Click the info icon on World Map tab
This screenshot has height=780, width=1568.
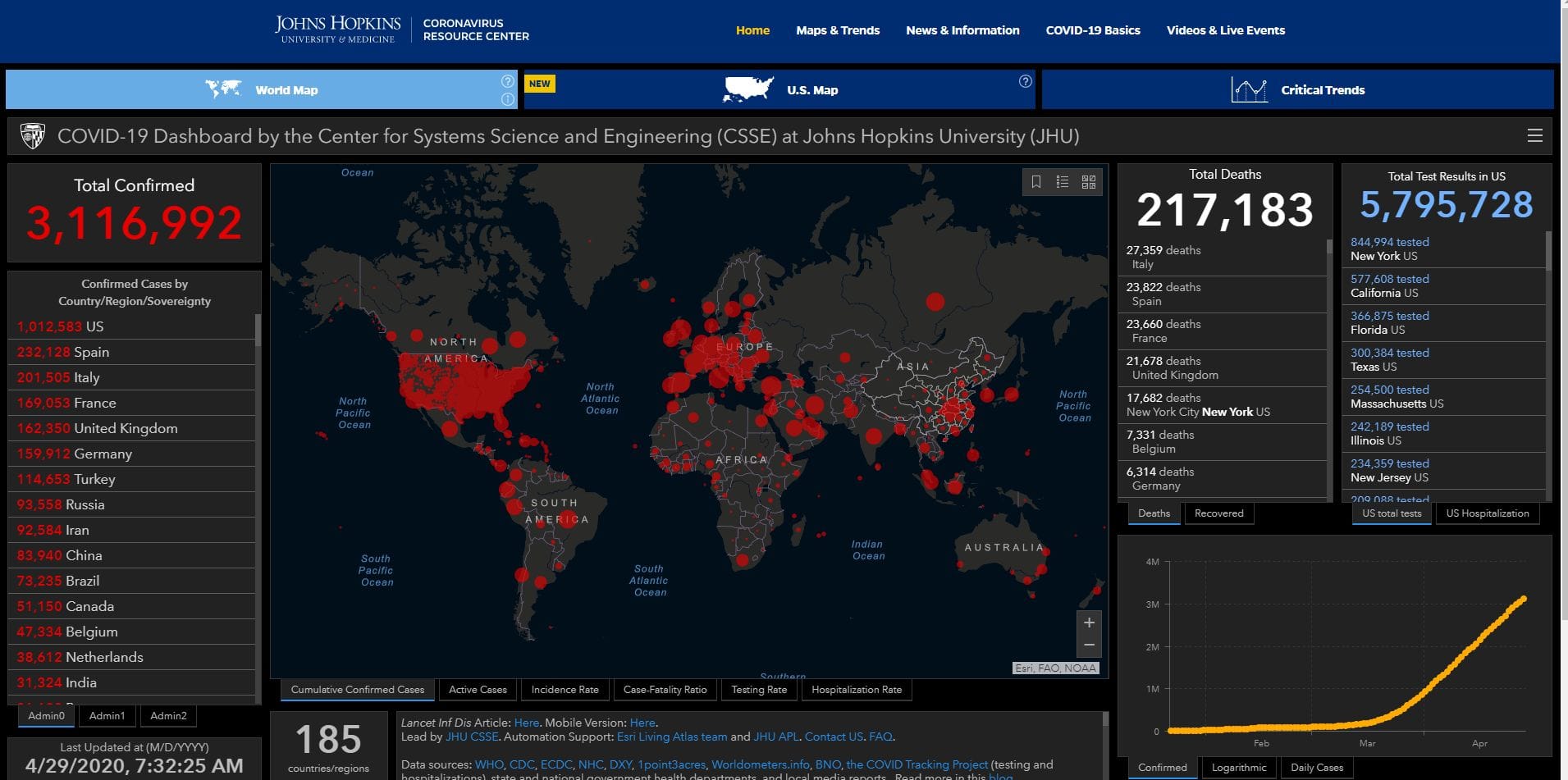pos(508,99)
